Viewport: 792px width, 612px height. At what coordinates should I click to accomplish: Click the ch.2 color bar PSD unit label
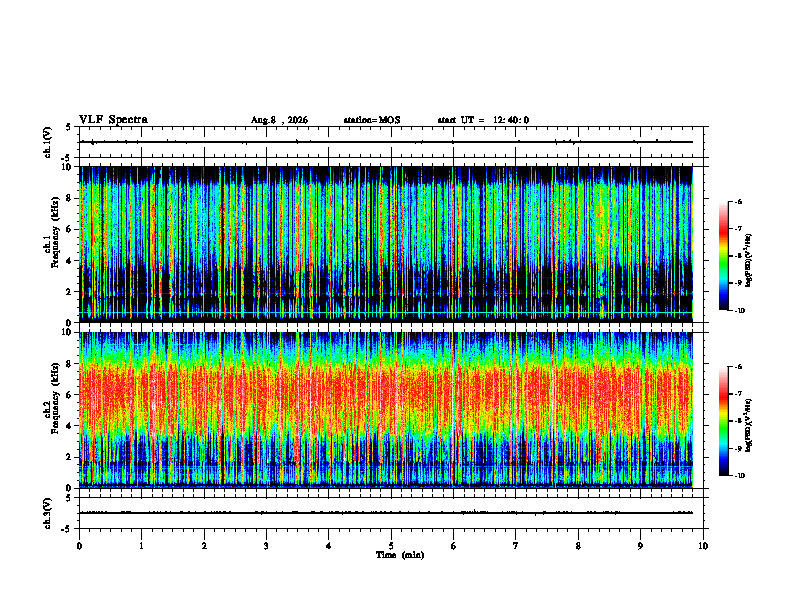pos(748,426)
